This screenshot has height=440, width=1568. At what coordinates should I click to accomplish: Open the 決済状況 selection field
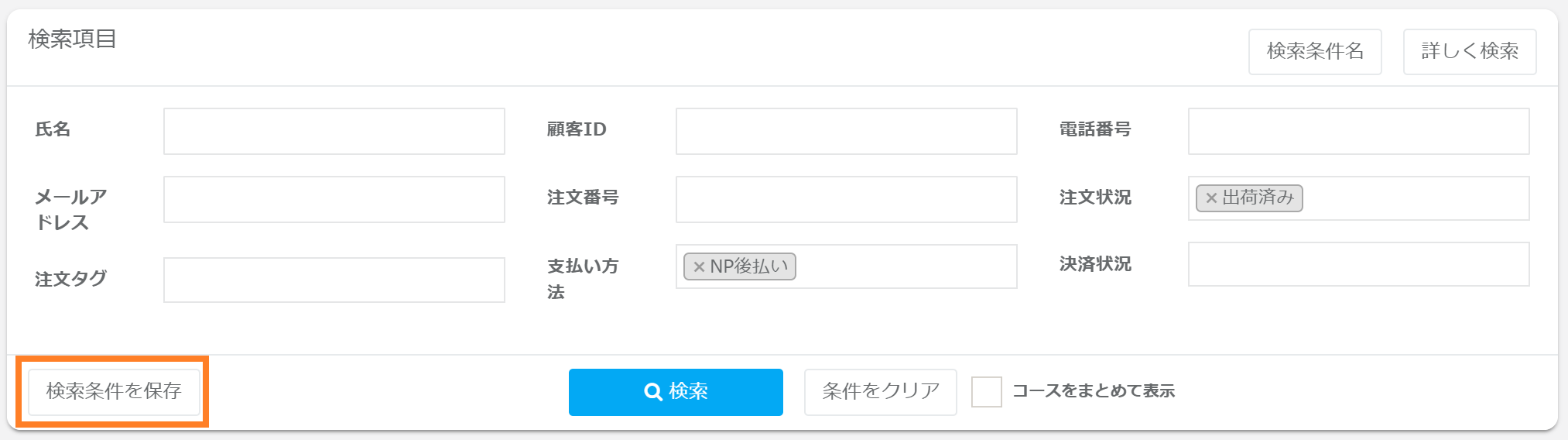[1358, 264]
